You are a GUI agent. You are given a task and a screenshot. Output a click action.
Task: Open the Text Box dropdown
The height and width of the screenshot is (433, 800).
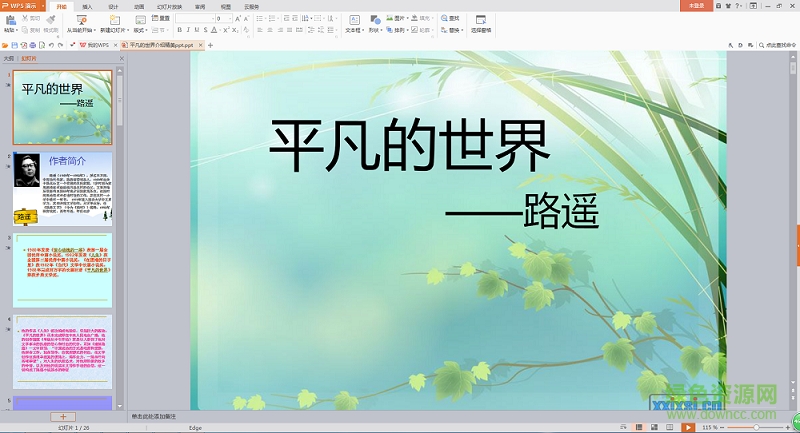point(363,31)
